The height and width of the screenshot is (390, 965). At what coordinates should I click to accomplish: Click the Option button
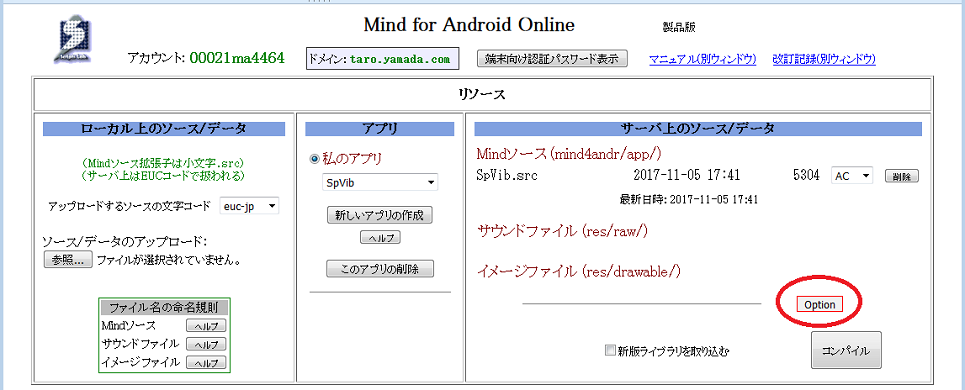tap(820, 304)
